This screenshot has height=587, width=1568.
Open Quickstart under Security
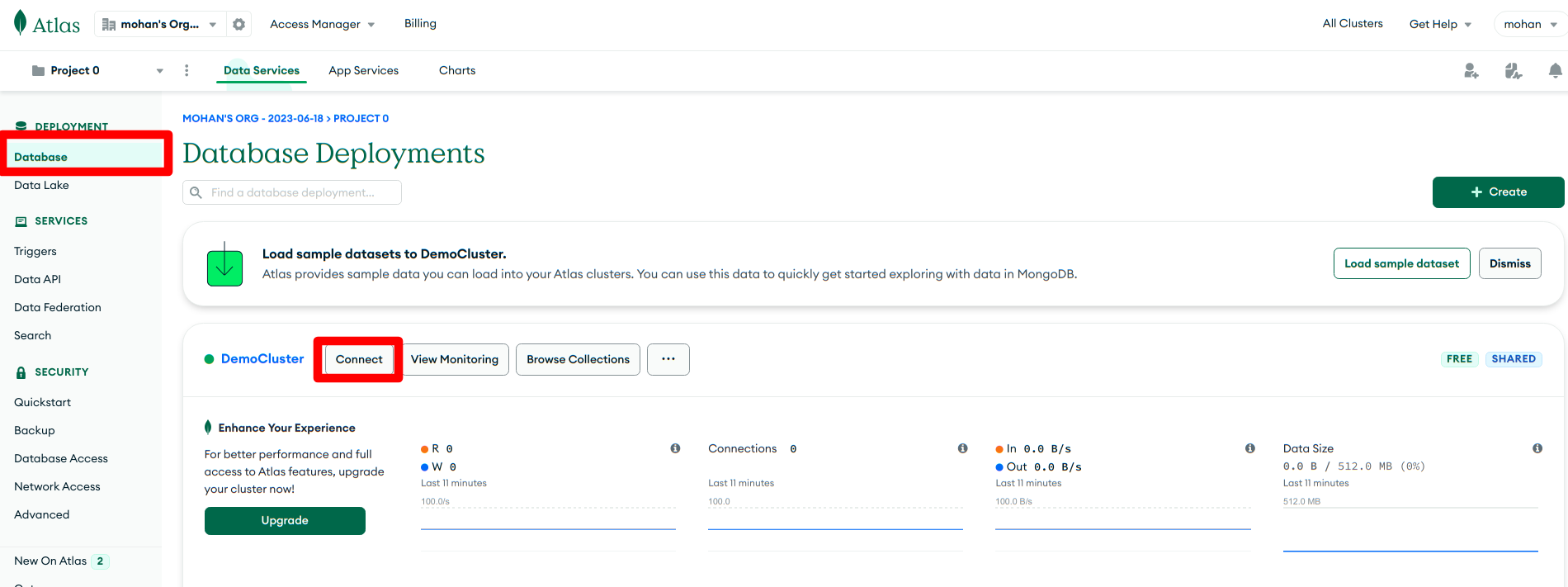click(42, 402)
